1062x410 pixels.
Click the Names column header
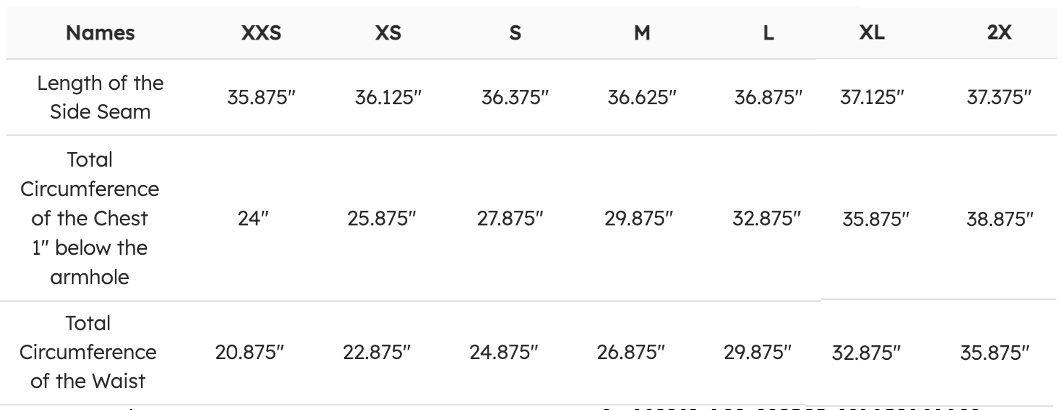(x=100, y=33)
